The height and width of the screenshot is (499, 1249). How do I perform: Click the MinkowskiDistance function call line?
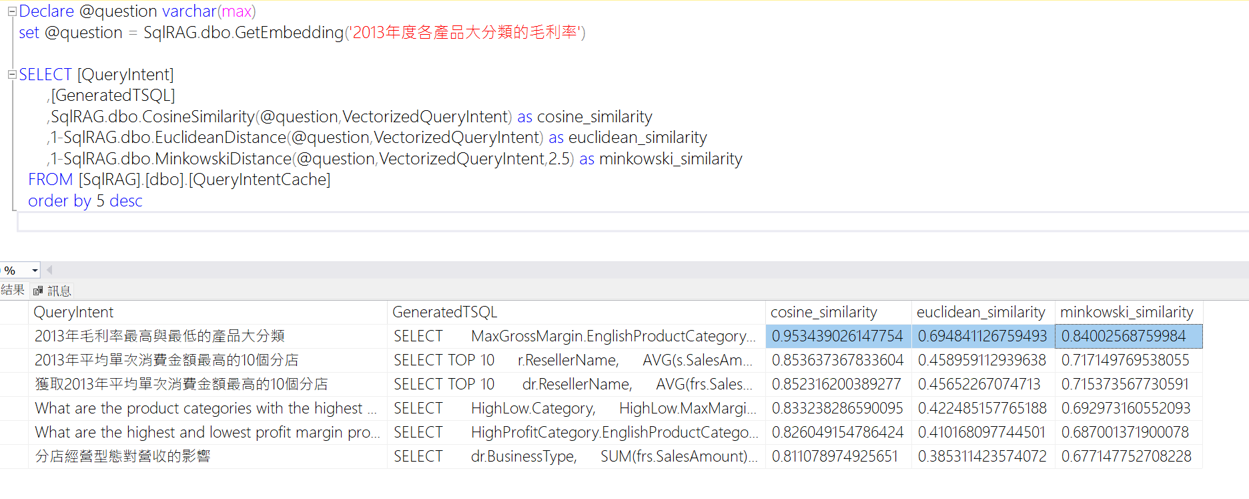pyautogui.click(x=395, y=159)
